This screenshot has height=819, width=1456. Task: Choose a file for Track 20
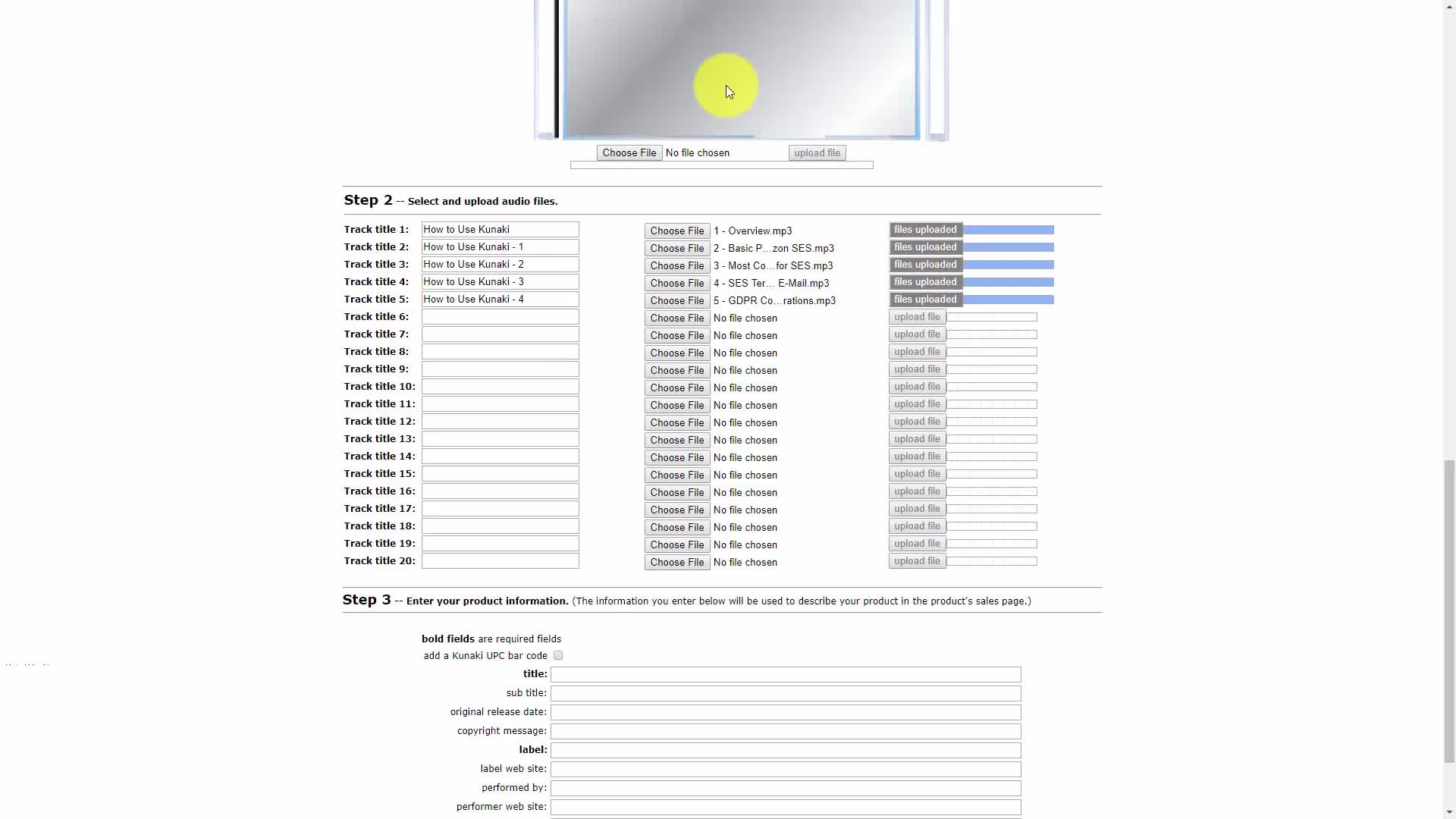pyautogui.click(x=677, y=562)
